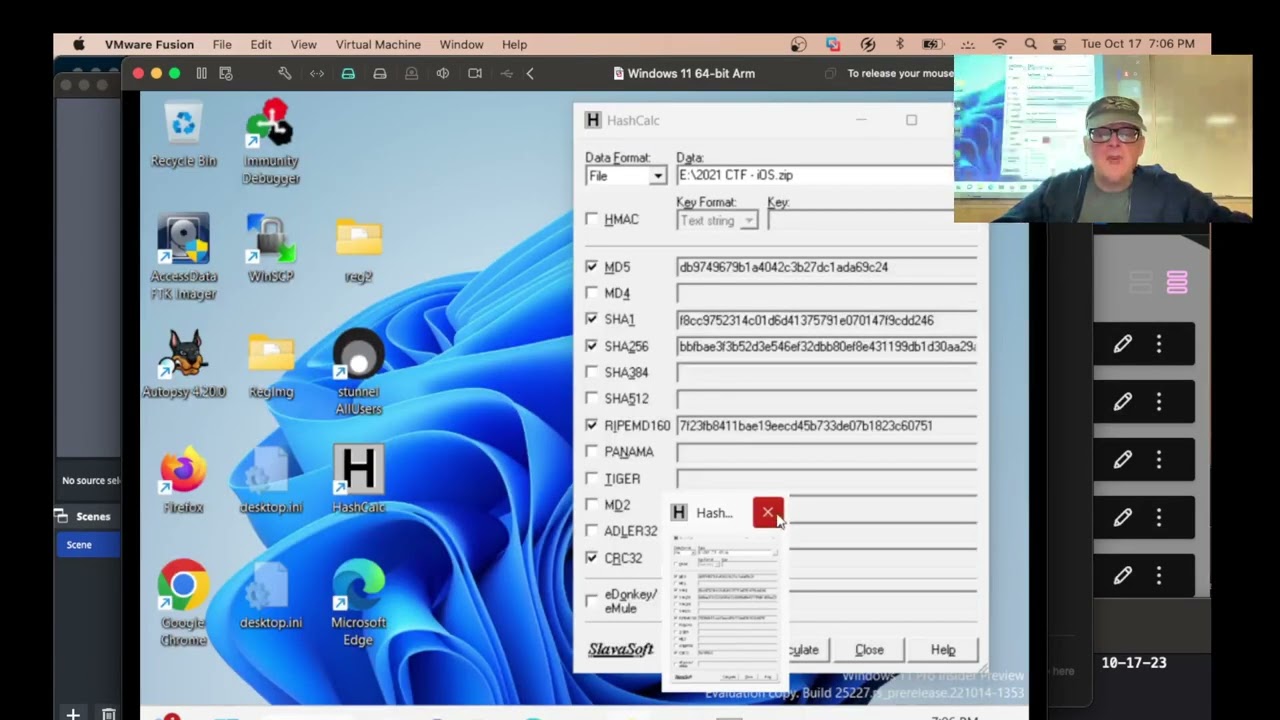Enable the MD2 checkbox

[592, 504]
